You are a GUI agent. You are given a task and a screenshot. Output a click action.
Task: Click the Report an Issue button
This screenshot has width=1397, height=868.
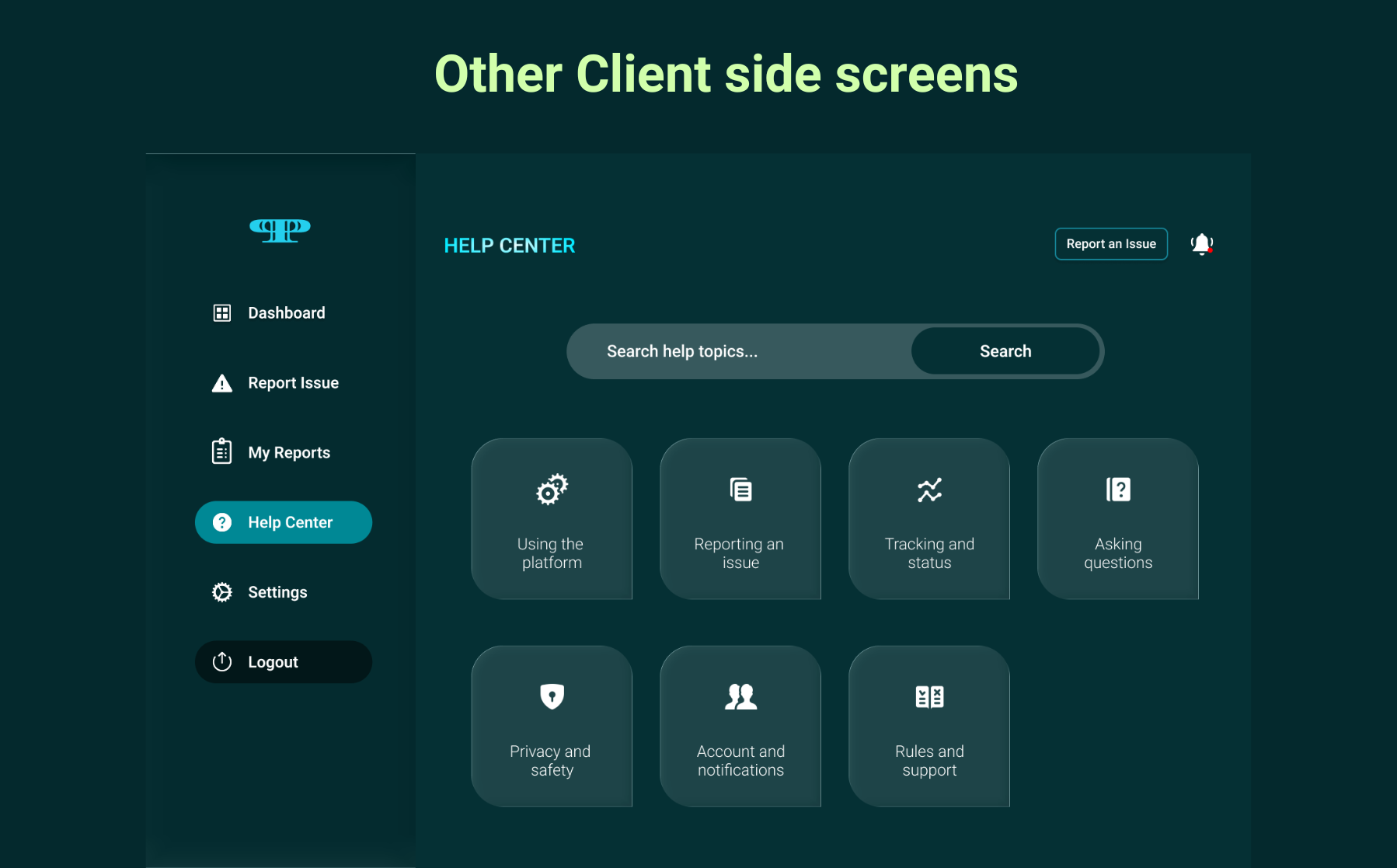coord(1110,244)
